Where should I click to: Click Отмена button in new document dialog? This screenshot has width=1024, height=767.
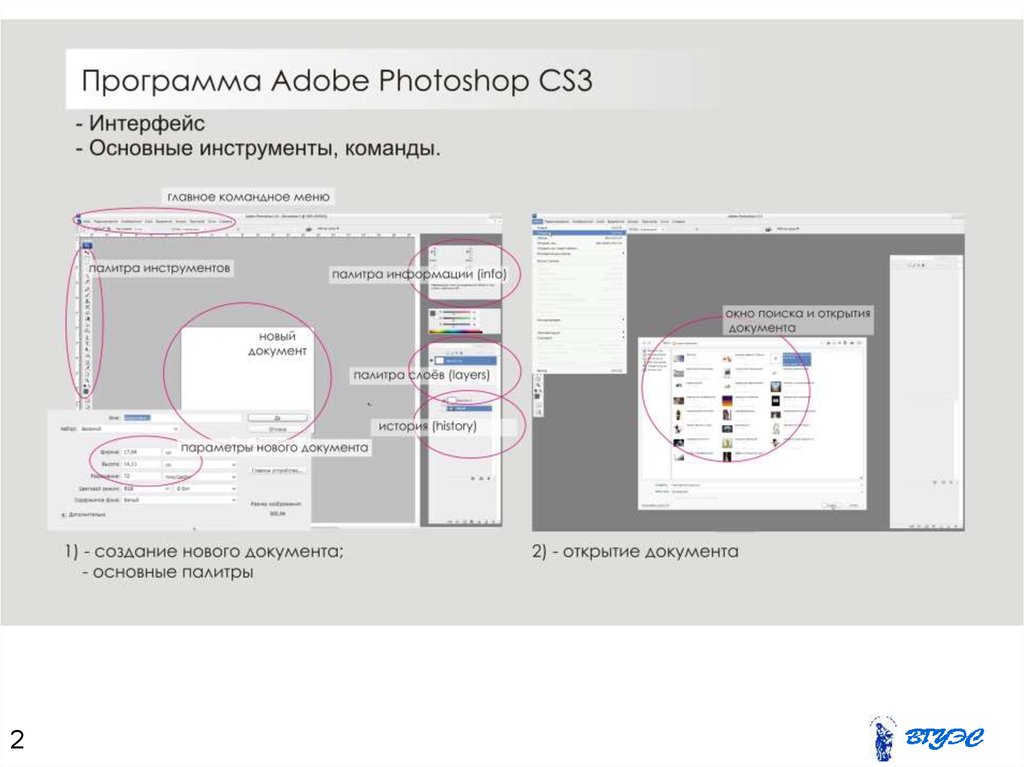point(277,429)
